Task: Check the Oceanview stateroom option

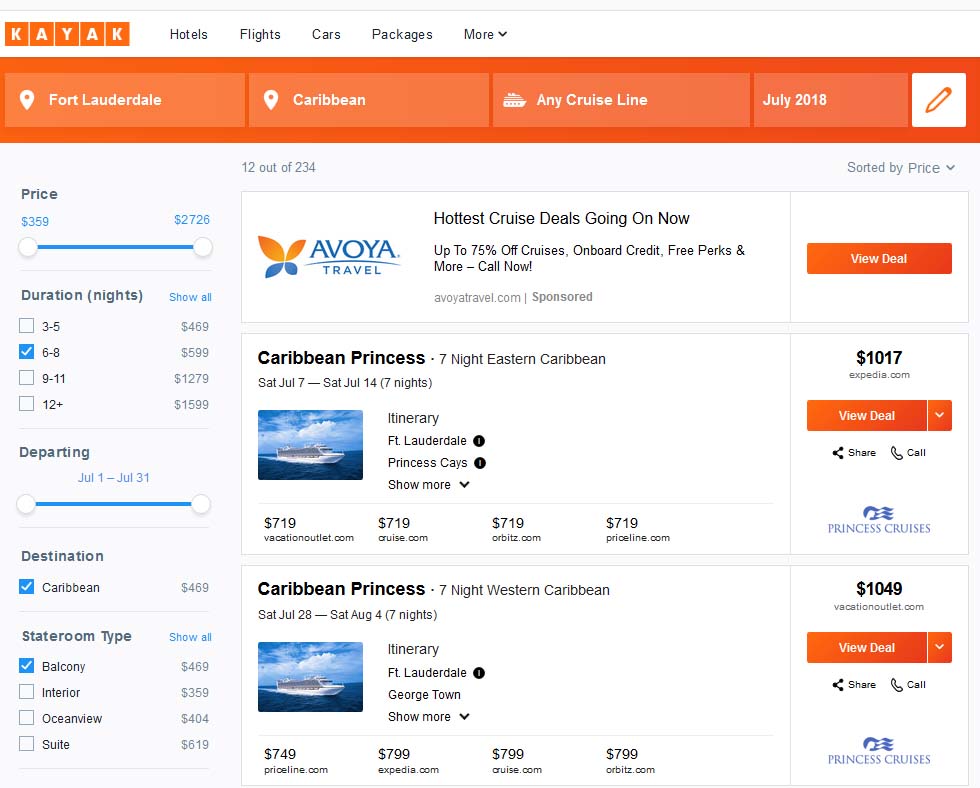Action: (x=26, y=717)
